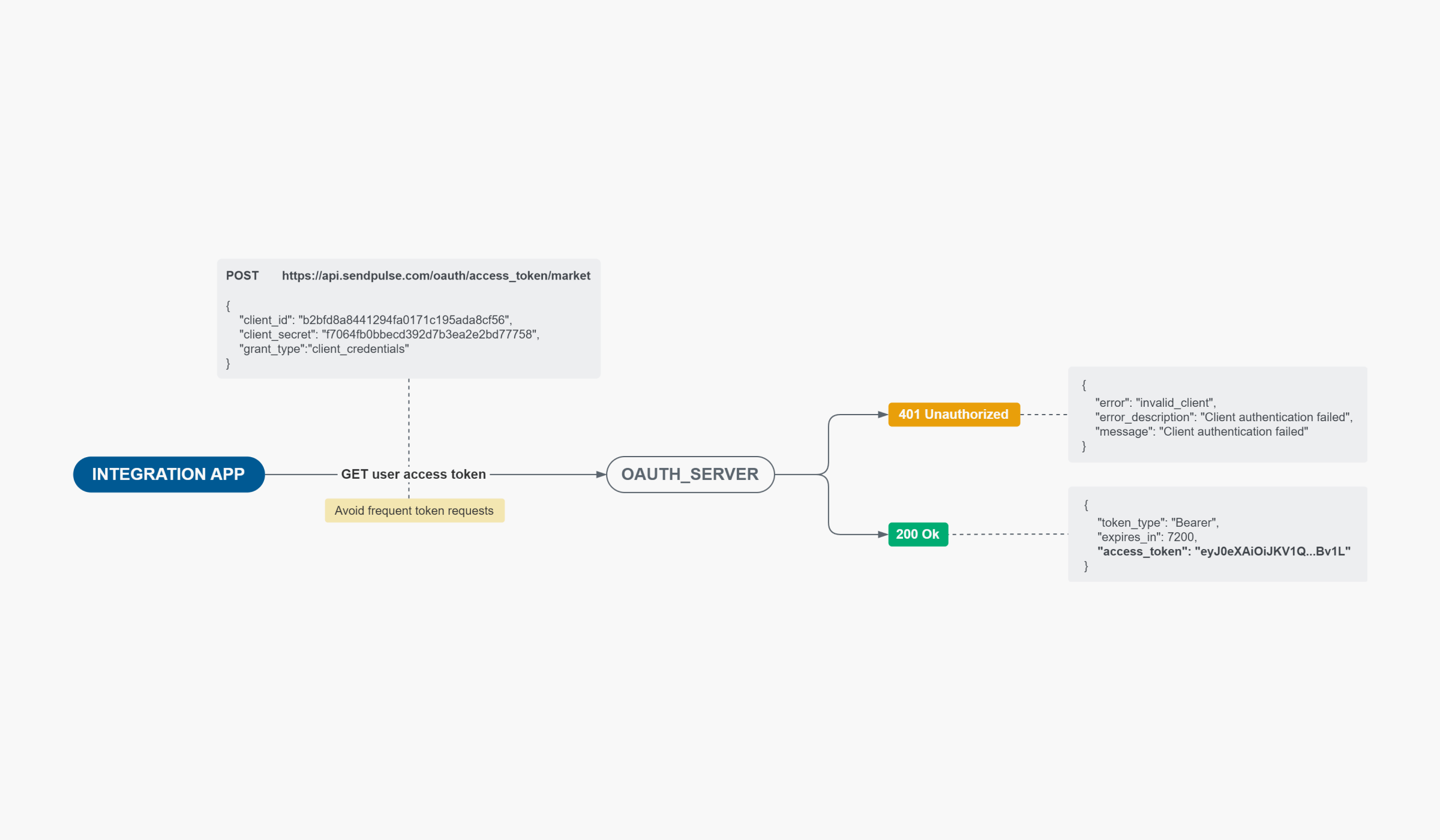
Task: Click the arrowhead pointing into OAUTH_SERVER
Action: pyautogui.click(x=601, y=474)
